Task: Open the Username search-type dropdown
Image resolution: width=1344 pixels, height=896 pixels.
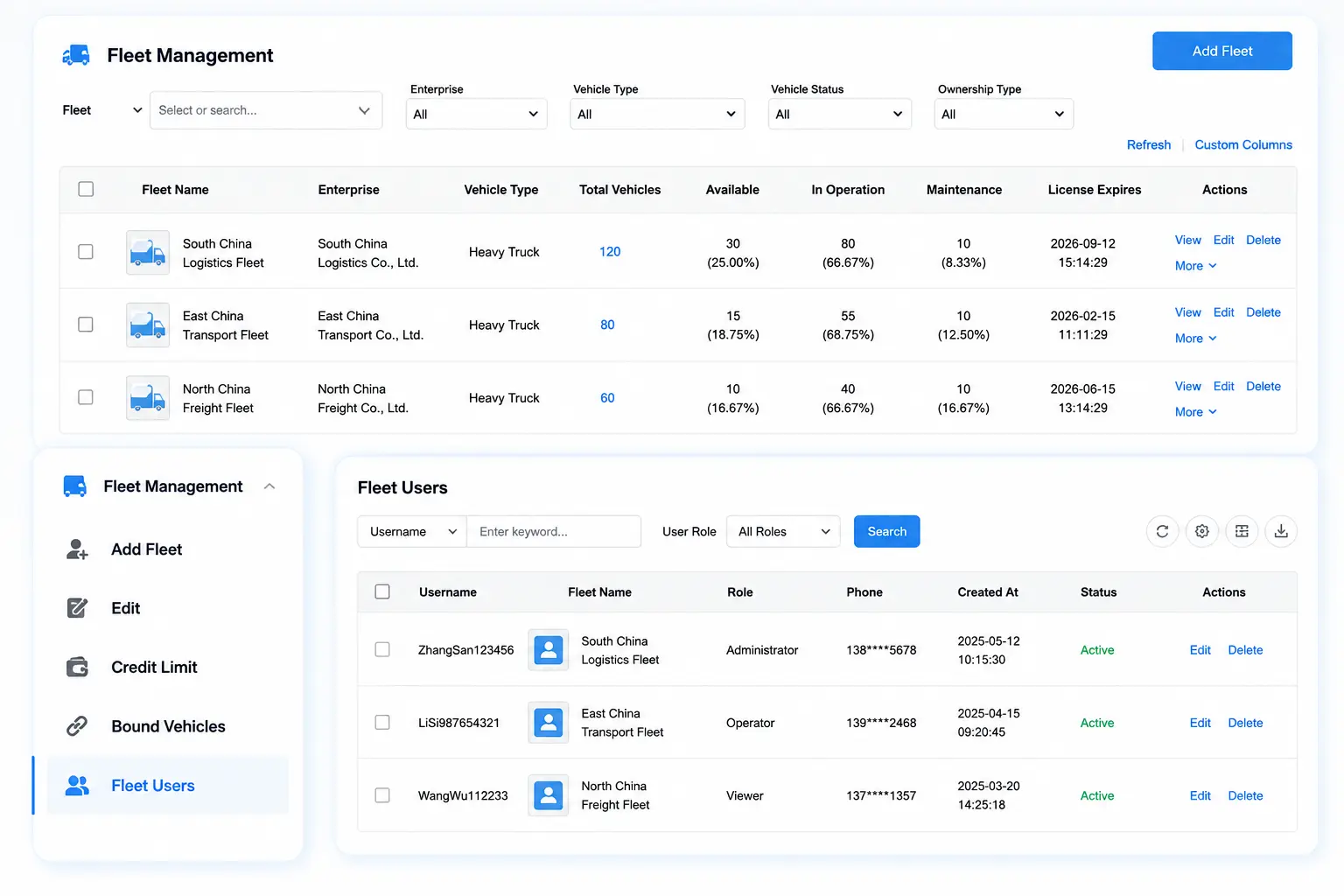Action: pyautogui.click(x=412, y=531)
